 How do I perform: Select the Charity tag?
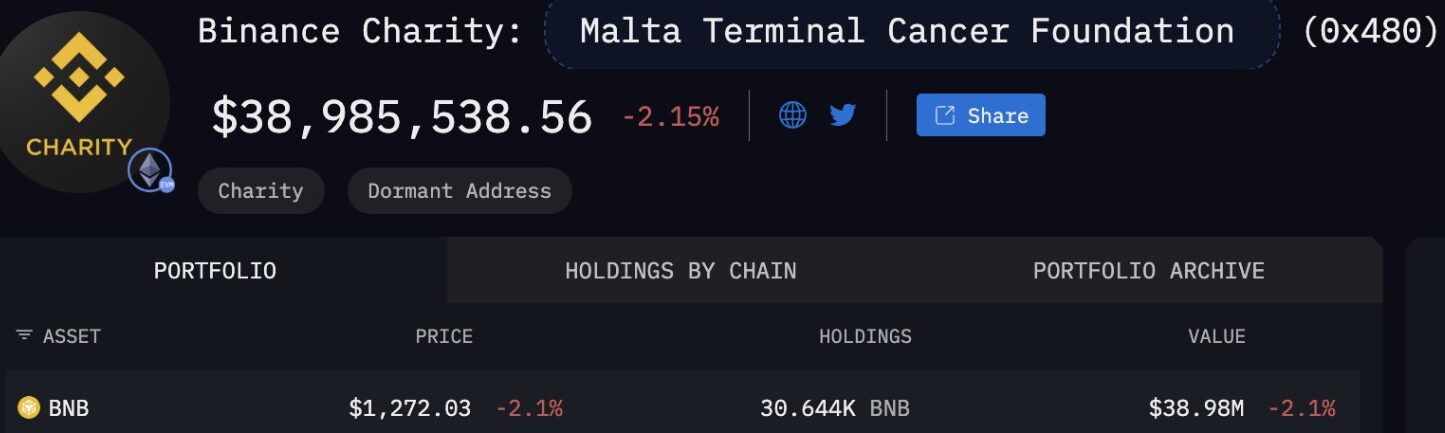260,191
